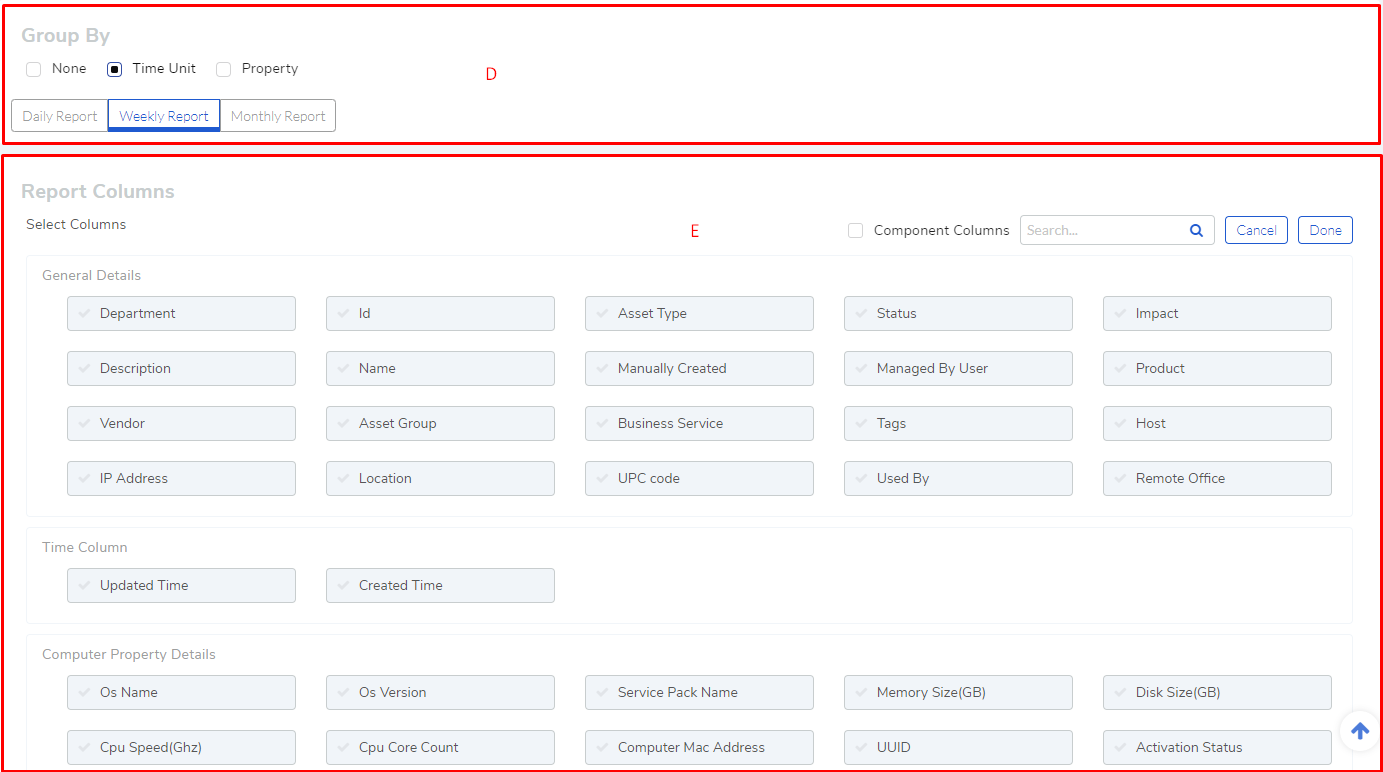The width and height of the screenshot is (1383, 772).
Task: Click the Group By heading
Action: [x=66, y=36]
